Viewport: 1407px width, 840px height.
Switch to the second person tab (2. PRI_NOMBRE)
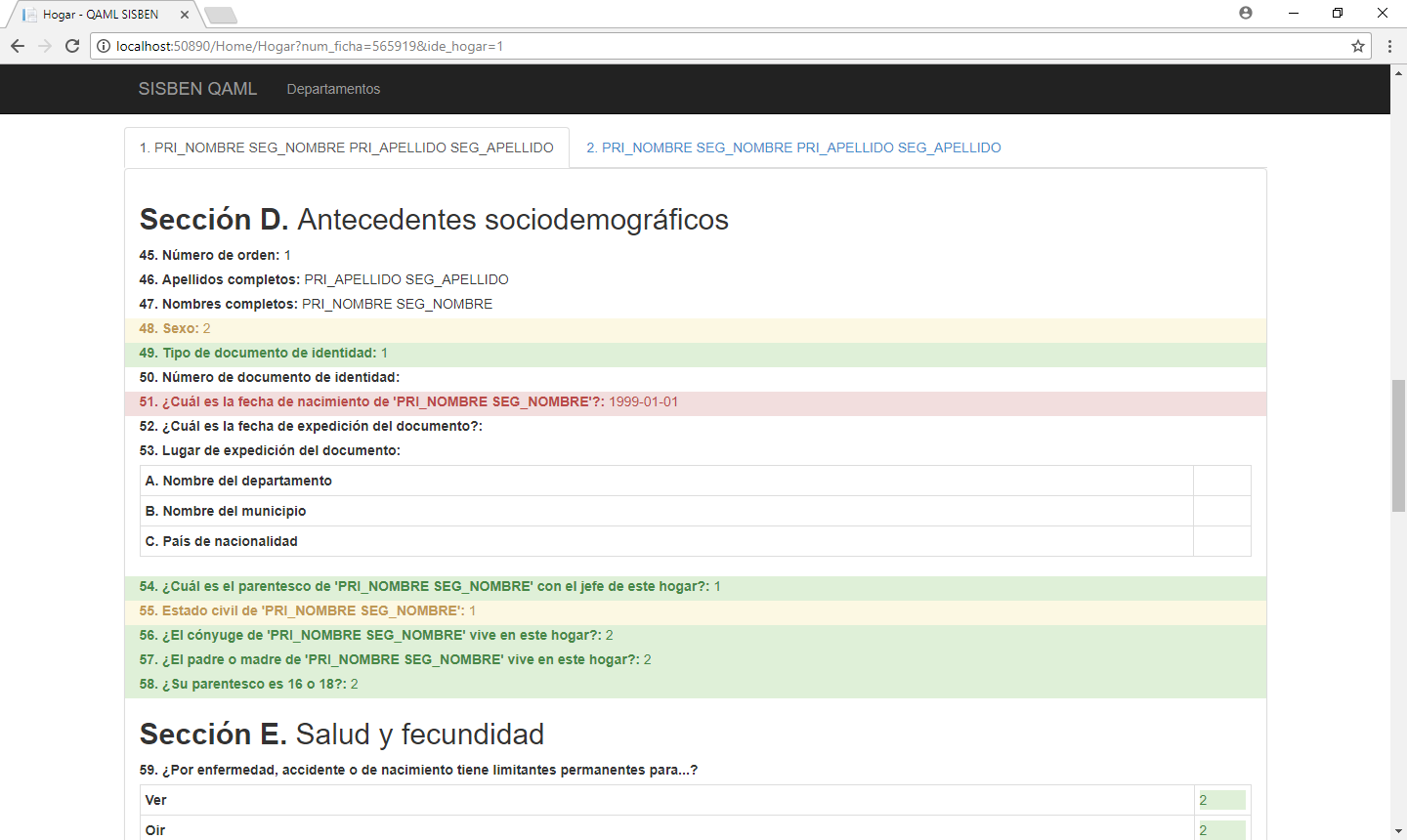[x=793, y=147]
